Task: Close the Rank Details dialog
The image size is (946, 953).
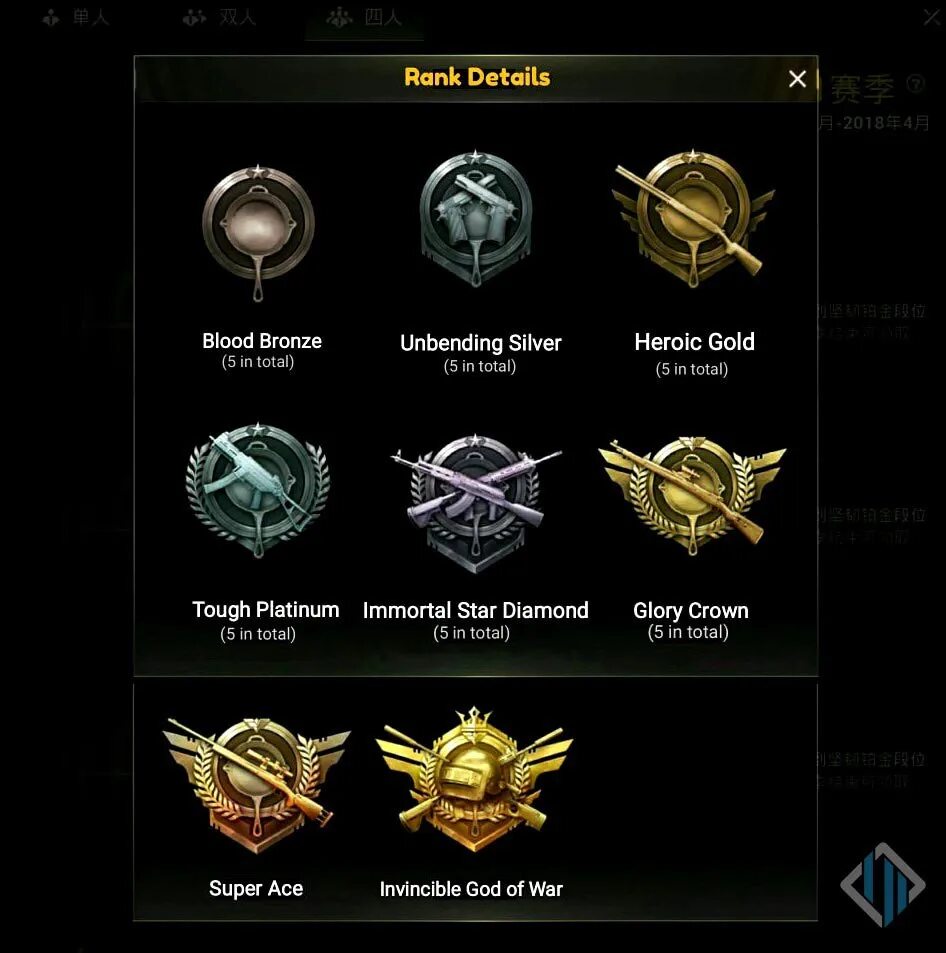Action: point(797,78)
